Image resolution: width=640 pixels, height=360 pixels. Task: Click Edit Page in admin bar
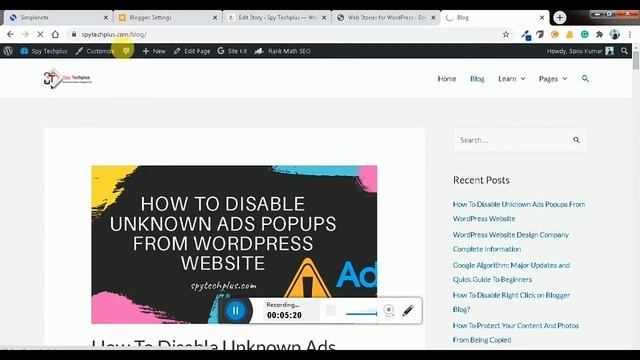pos(191,51)
